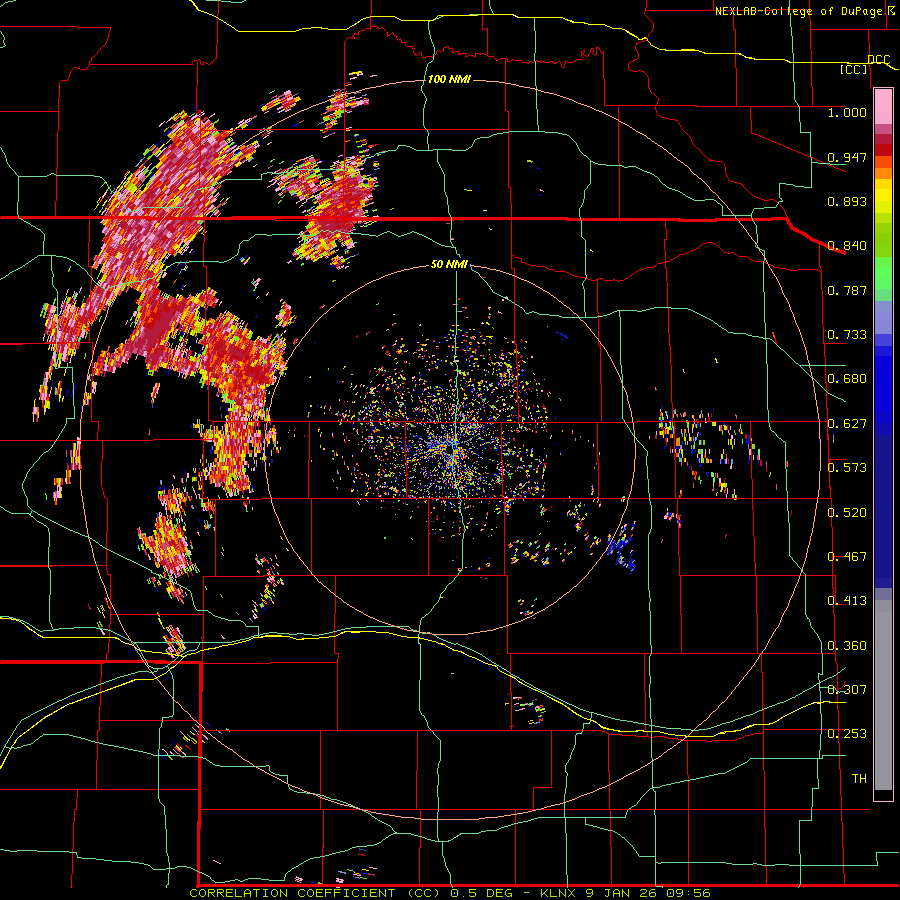Select the 0.360 legend value
Screen dimensions: 900x900
pyautogui.click(x=847, y=646)
